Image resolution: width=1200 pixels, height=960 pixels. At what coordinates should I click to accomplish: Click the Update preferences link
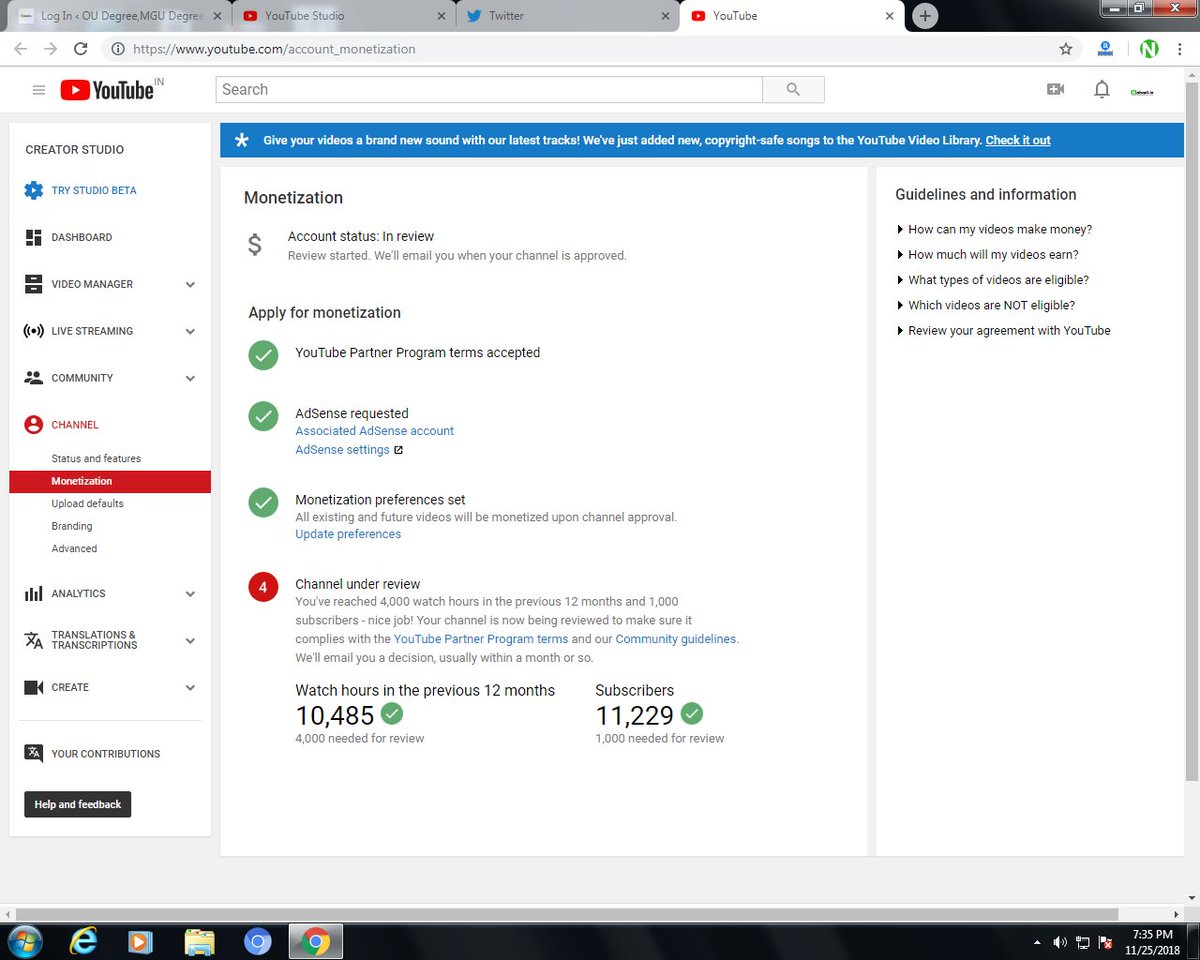click(x=348, y=534)
